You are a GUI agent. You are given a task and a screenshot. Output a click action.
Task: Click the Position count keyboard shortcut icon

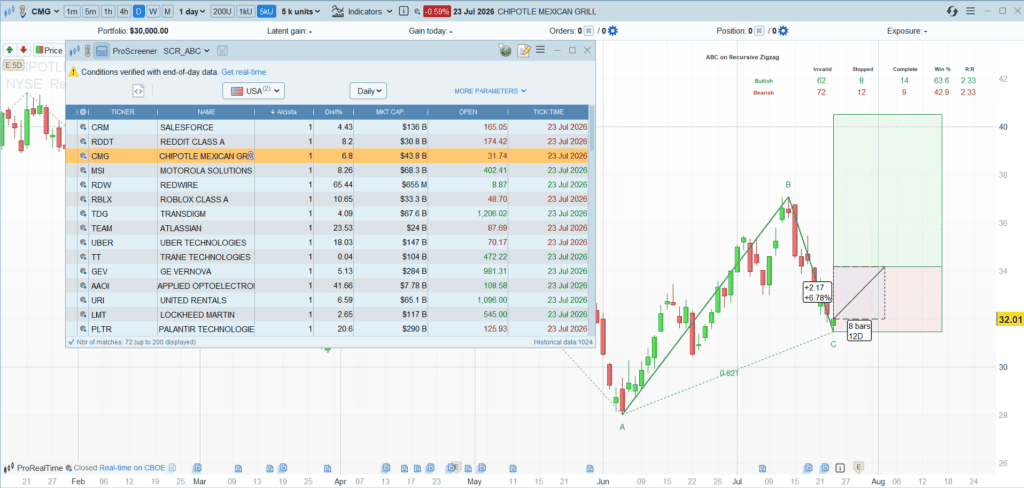(x=759, y=31)
